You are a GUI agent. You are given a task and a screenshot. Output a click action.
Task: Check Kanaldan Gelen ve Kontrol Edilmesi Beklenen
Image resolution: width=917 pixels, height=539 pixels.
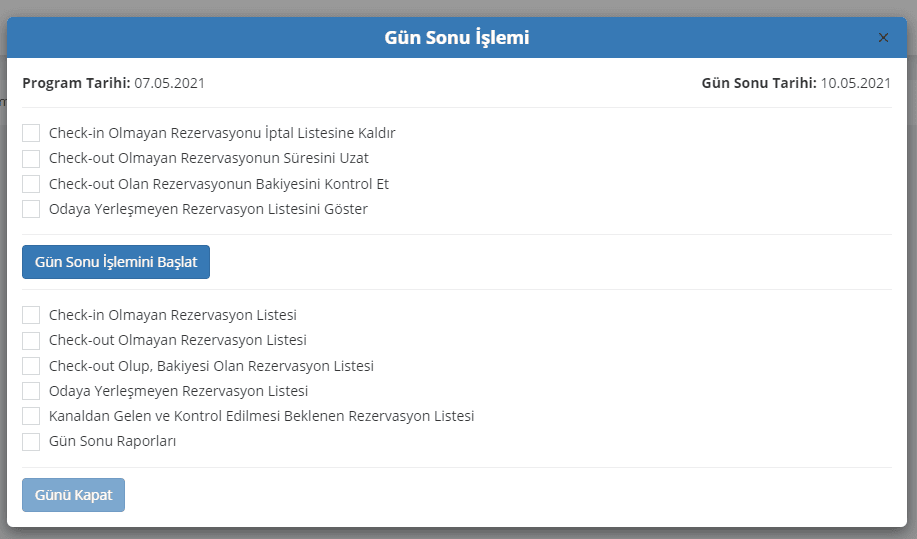(x=31, y=416)
